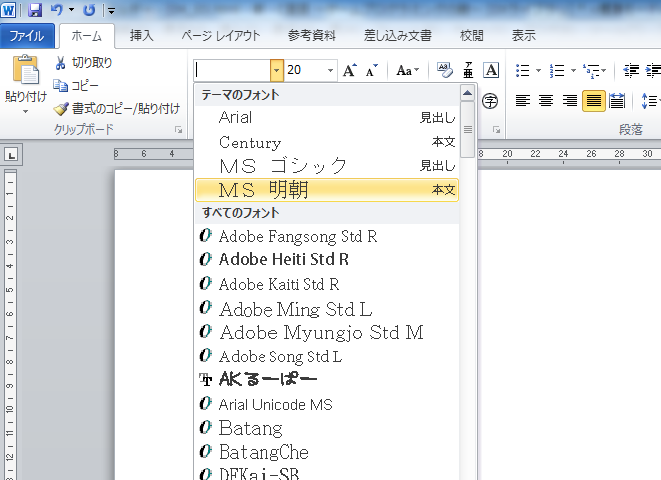Open the ファイル tab
The width and height of the screenshot is (661, 480).
point(27,36)
